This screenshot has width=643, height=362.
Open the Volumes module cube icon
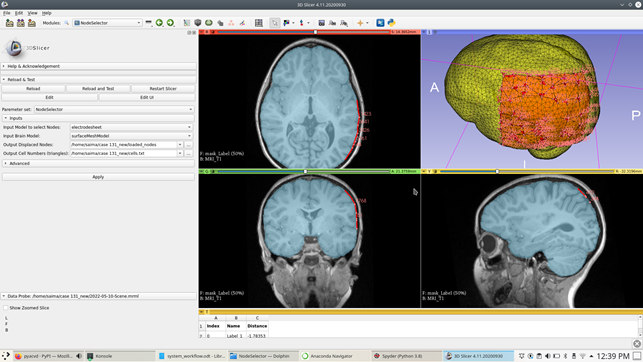[198, 23]
